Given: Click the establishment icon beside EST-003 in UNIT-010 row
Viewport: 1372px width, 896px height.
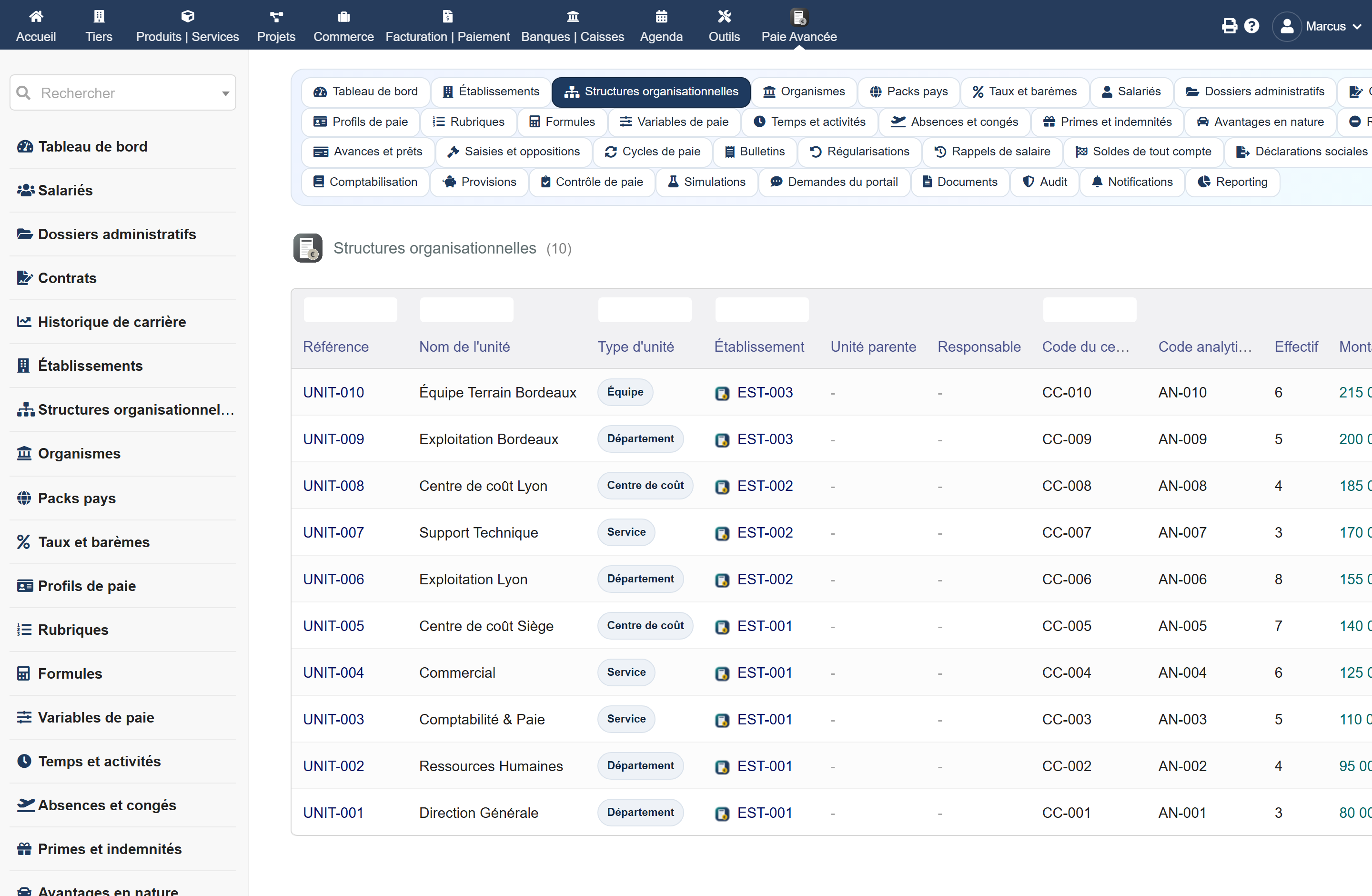Looking at the screenshot, I should (722, 393).
